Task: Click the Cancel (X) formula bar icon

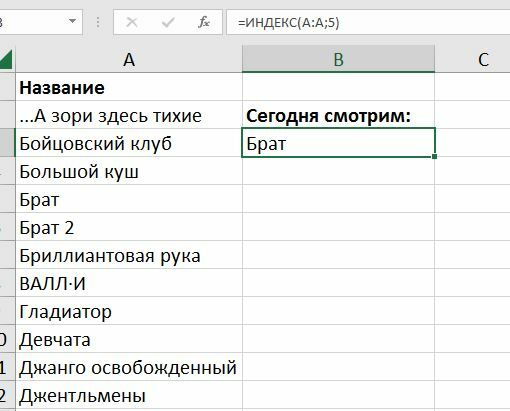Action: pyautogui.click(x=132, y=22)
